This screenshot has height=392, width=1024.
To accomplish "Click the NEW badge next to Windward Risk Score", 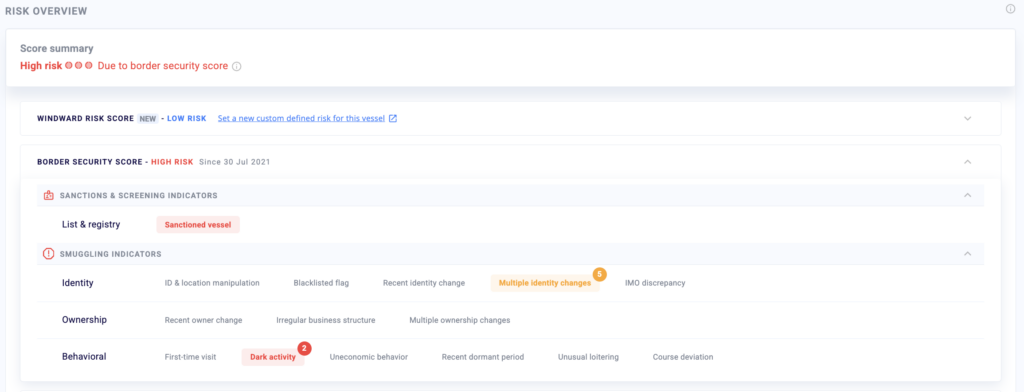I will click(147, 119).
